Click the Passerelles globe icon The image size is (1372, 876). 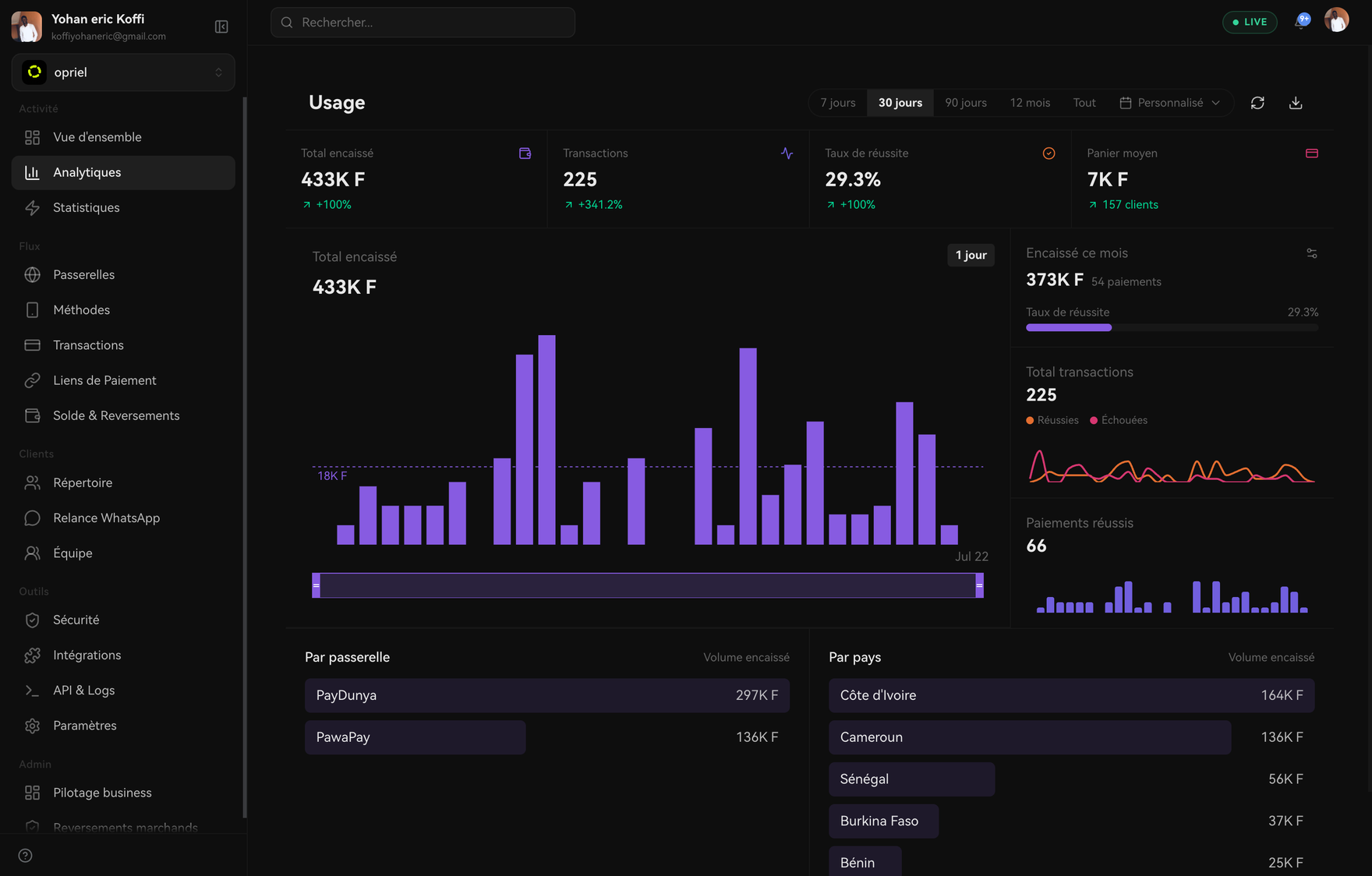tap(32, 275)
